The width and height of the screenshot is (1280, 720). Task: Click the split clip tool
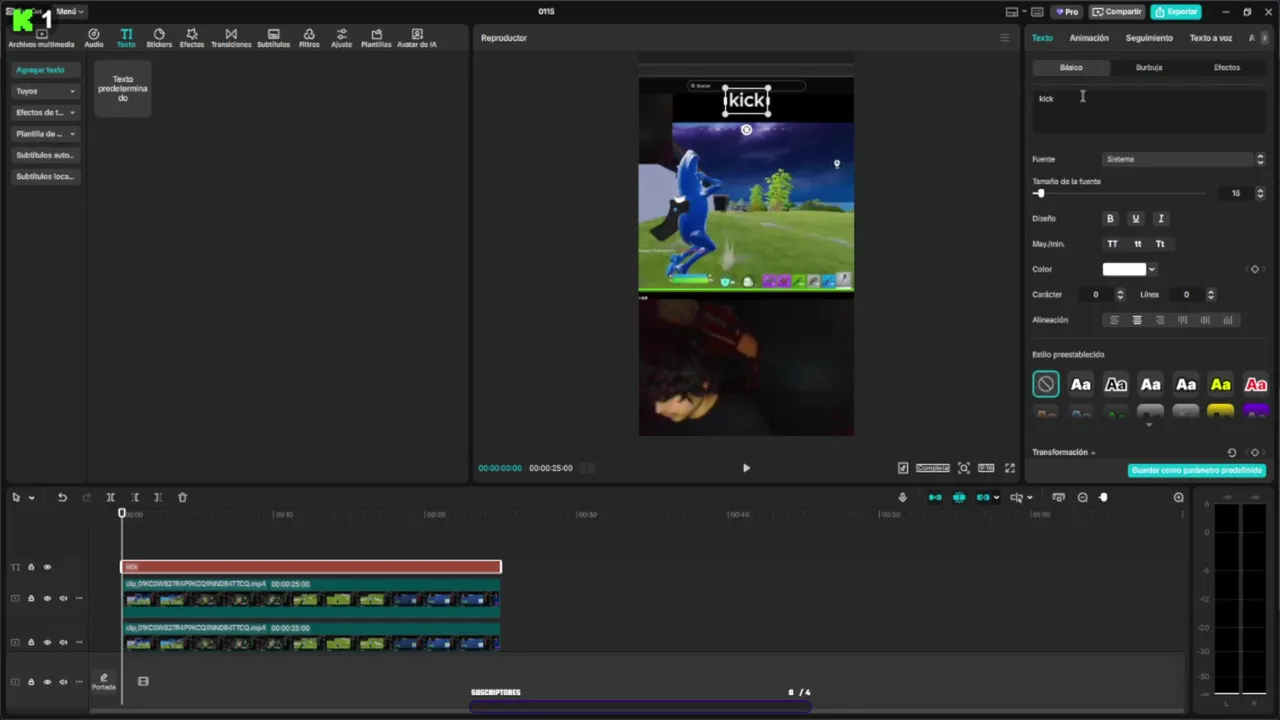[111, 497]
